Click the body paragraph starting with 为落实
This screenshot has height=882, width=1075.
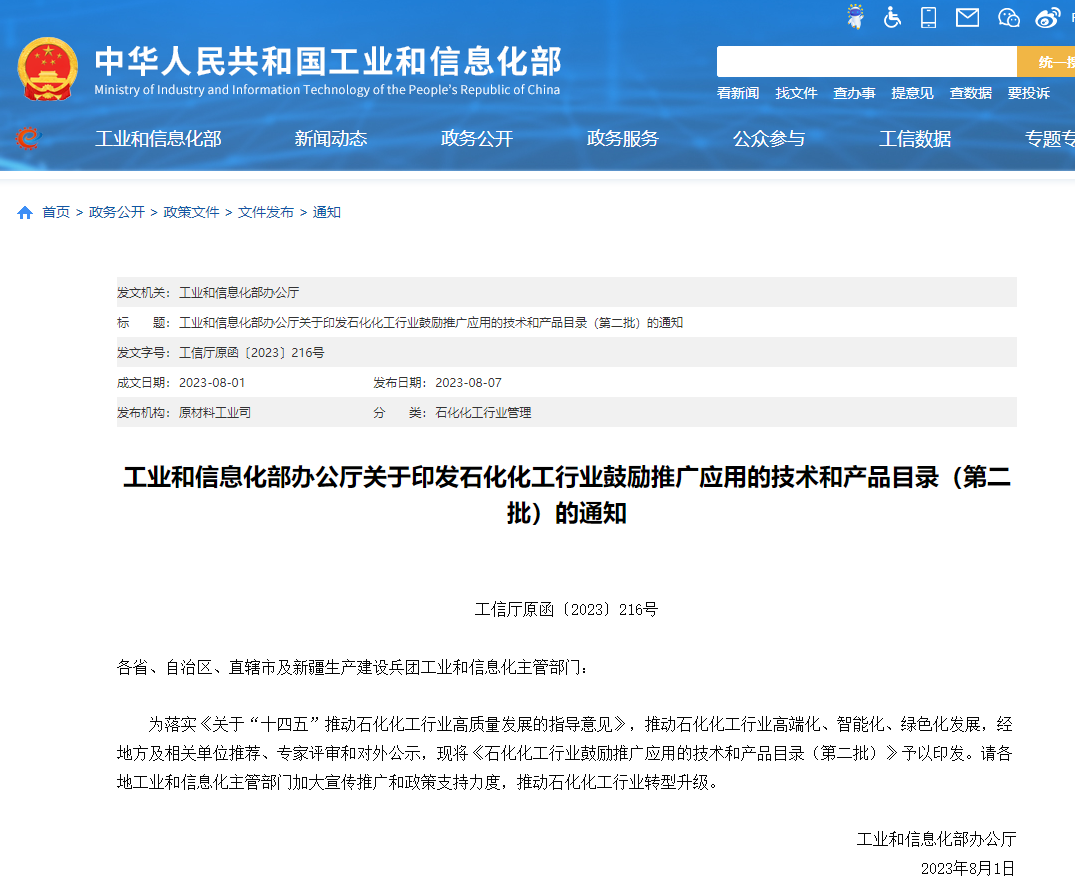tap(565, 753)
